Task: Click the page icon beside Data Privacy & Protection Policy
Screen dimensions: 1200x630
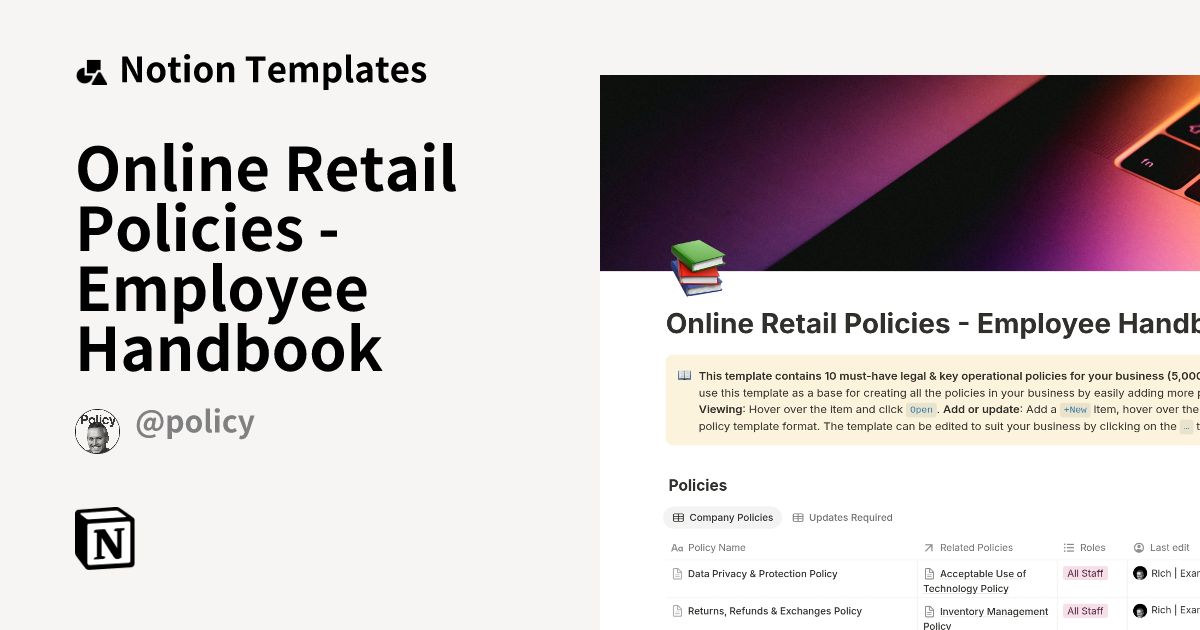Action: (x=675, y=573)
